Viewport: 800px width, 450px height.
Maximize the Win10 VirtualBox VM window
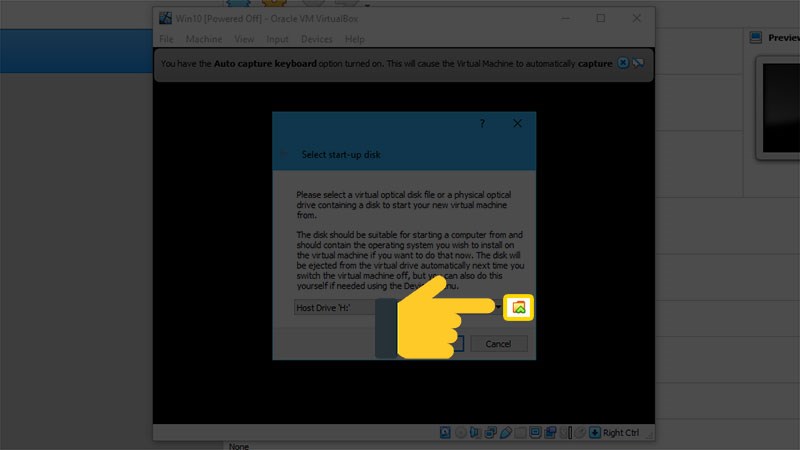coord(601,18)
